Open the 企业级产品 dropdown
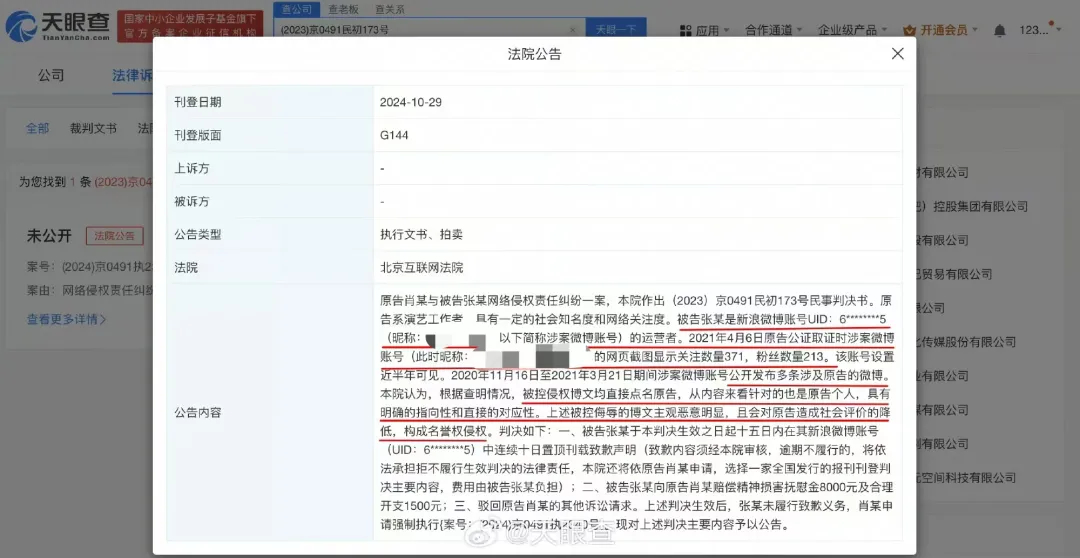The height and width of the screenshot is (558, 1080). (x=853, y=31)
